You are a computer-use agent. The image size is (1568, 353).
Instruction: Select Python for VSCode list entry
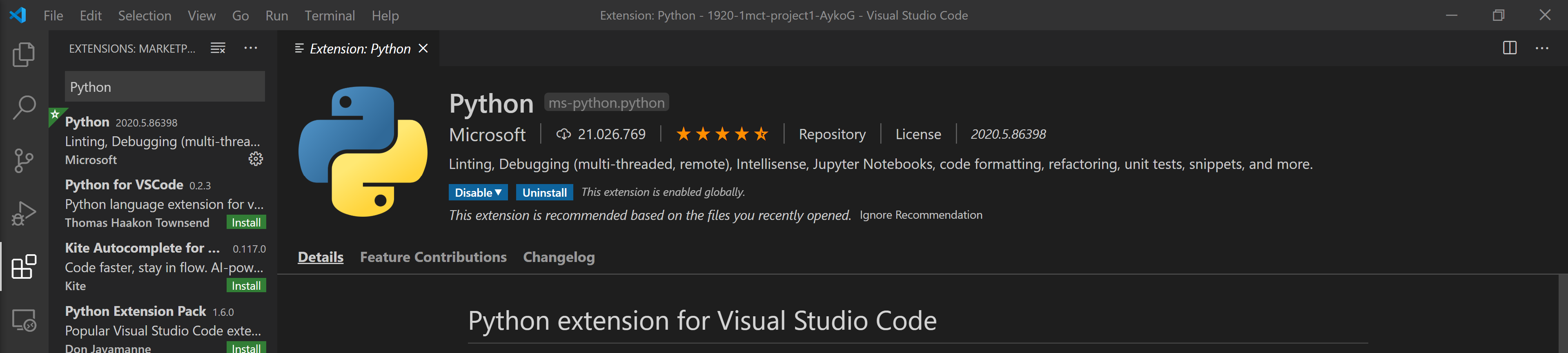(x=163, y=203)
